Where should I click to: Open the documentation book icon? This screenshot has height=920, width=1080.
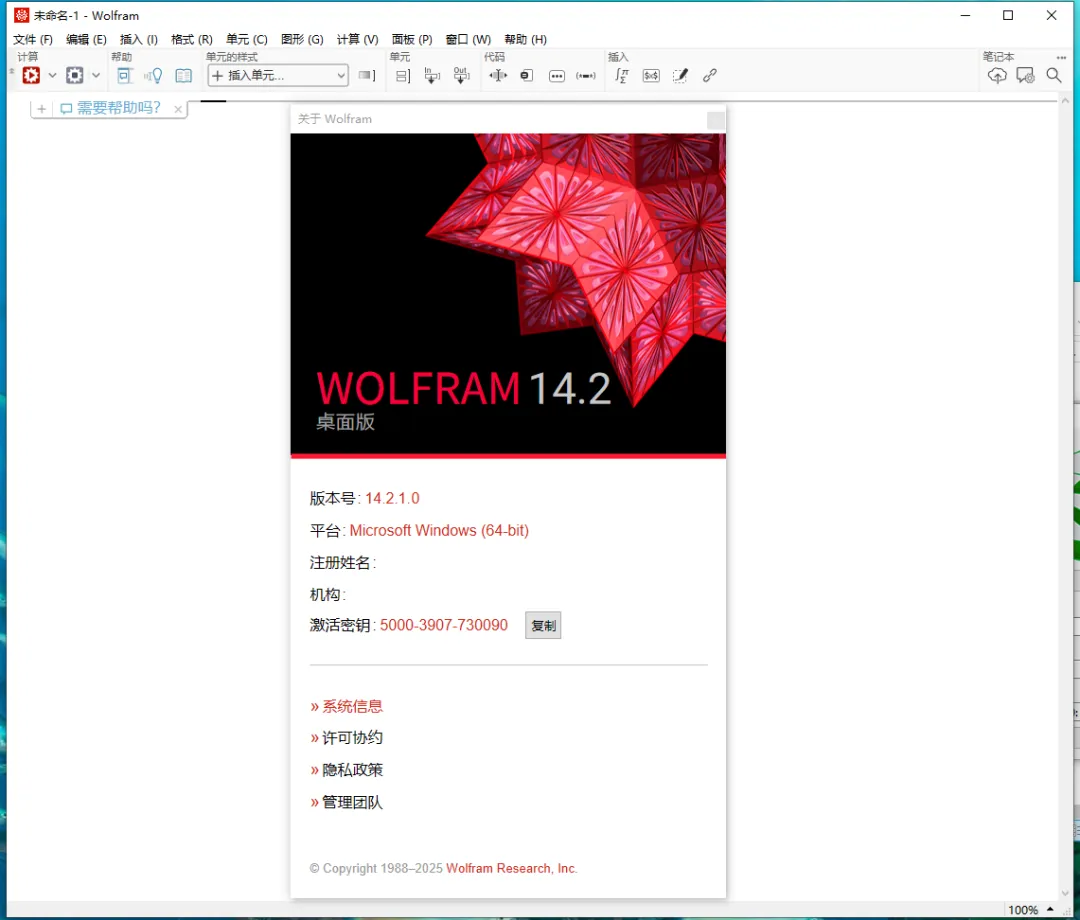[183, 75]
